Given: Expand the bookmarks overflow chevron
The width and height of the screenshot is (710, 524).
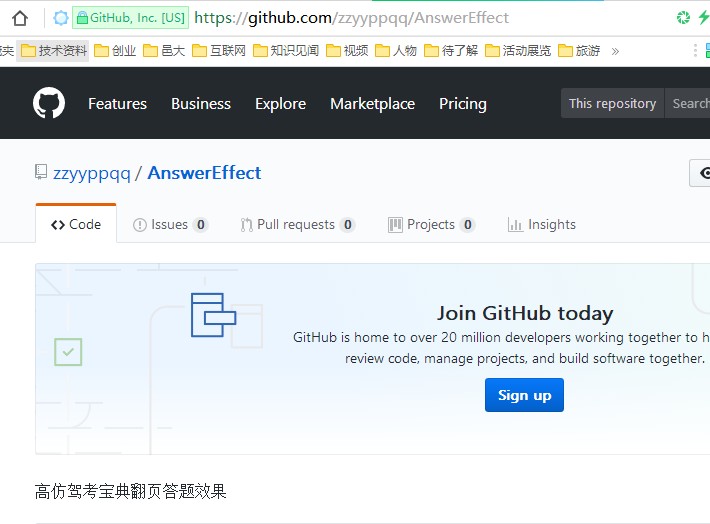Looking at the screenshot, I should click(615, 51).
